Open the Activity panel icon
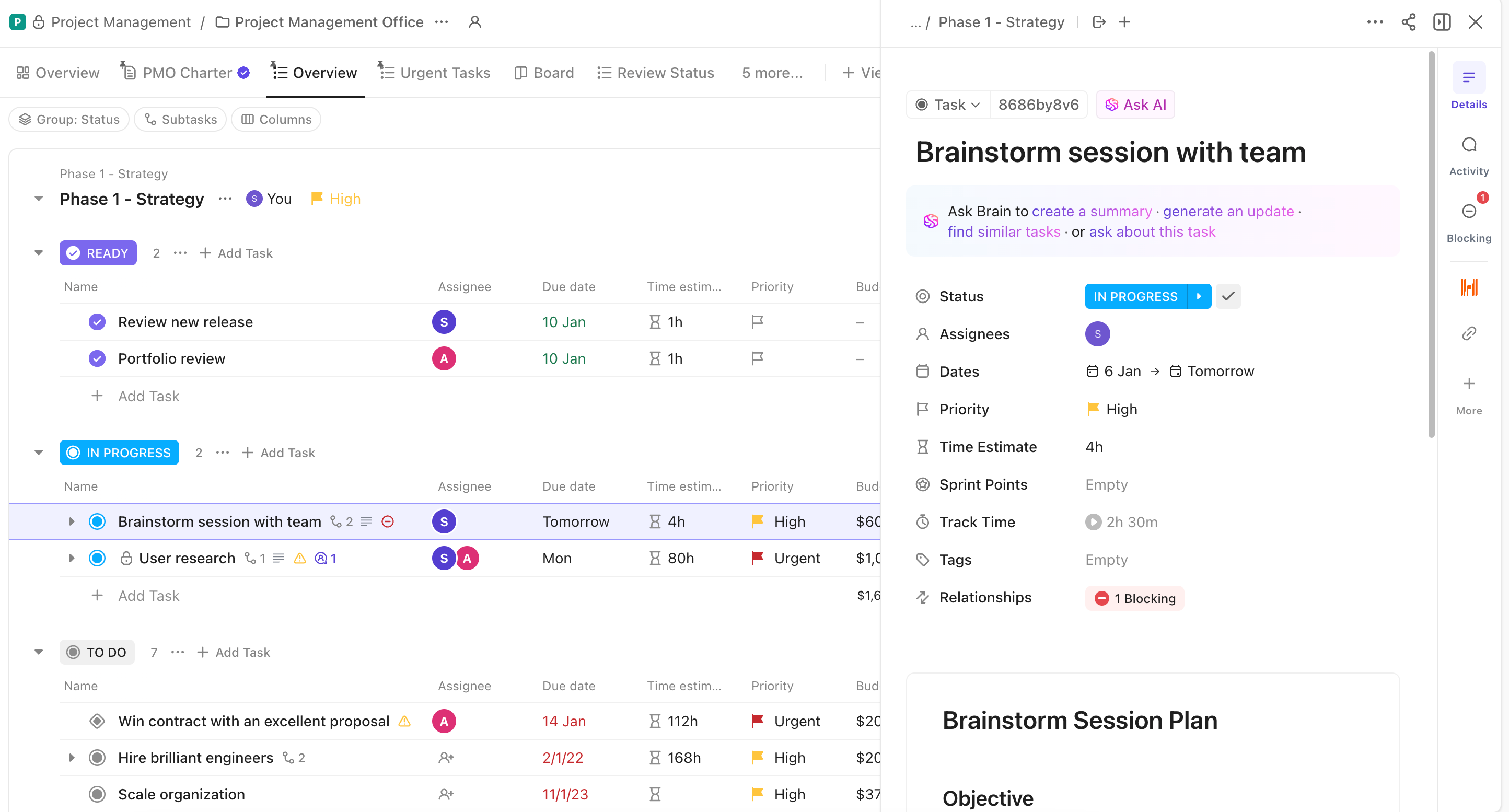This screenshot has height=812, width=1509. tap(1469, 145)
